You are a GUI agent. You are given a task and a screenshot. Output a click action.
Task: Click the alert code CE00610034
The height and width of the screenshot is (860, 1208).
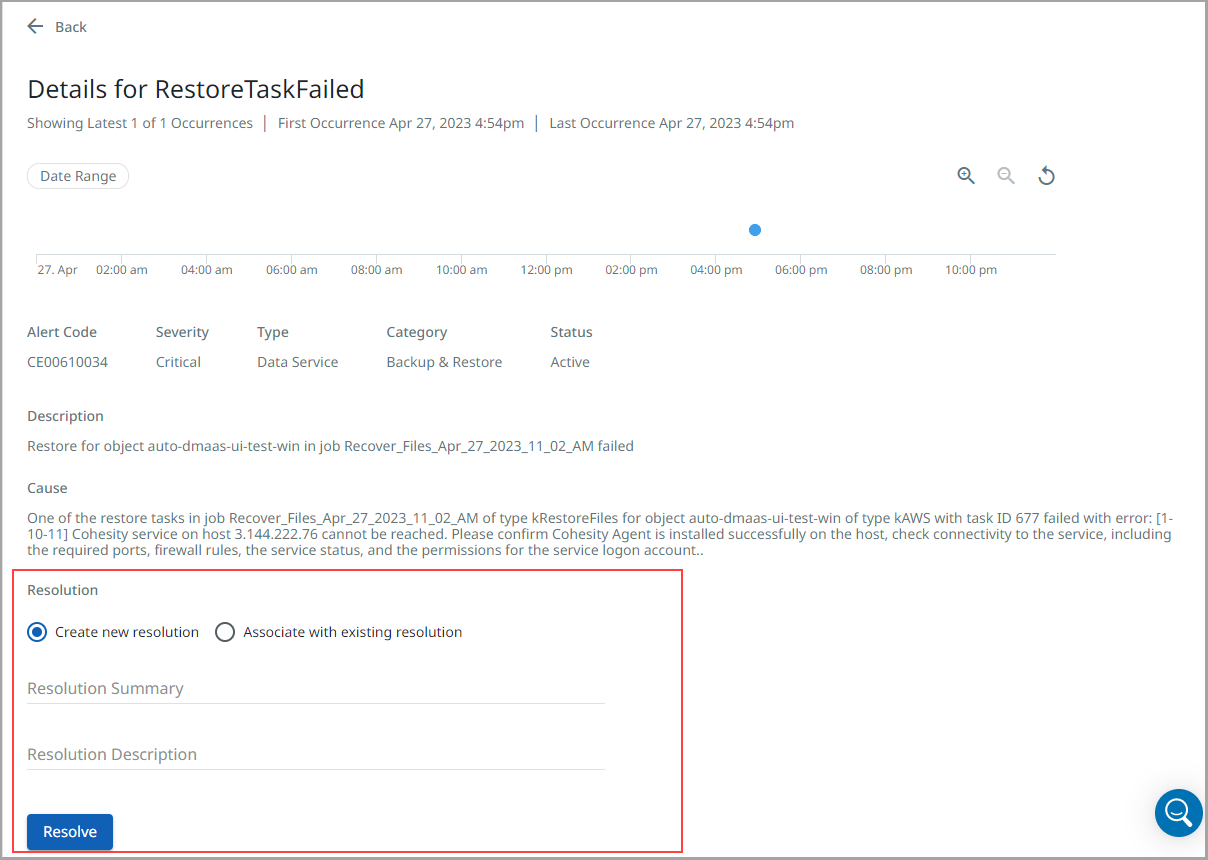(67, 362)
